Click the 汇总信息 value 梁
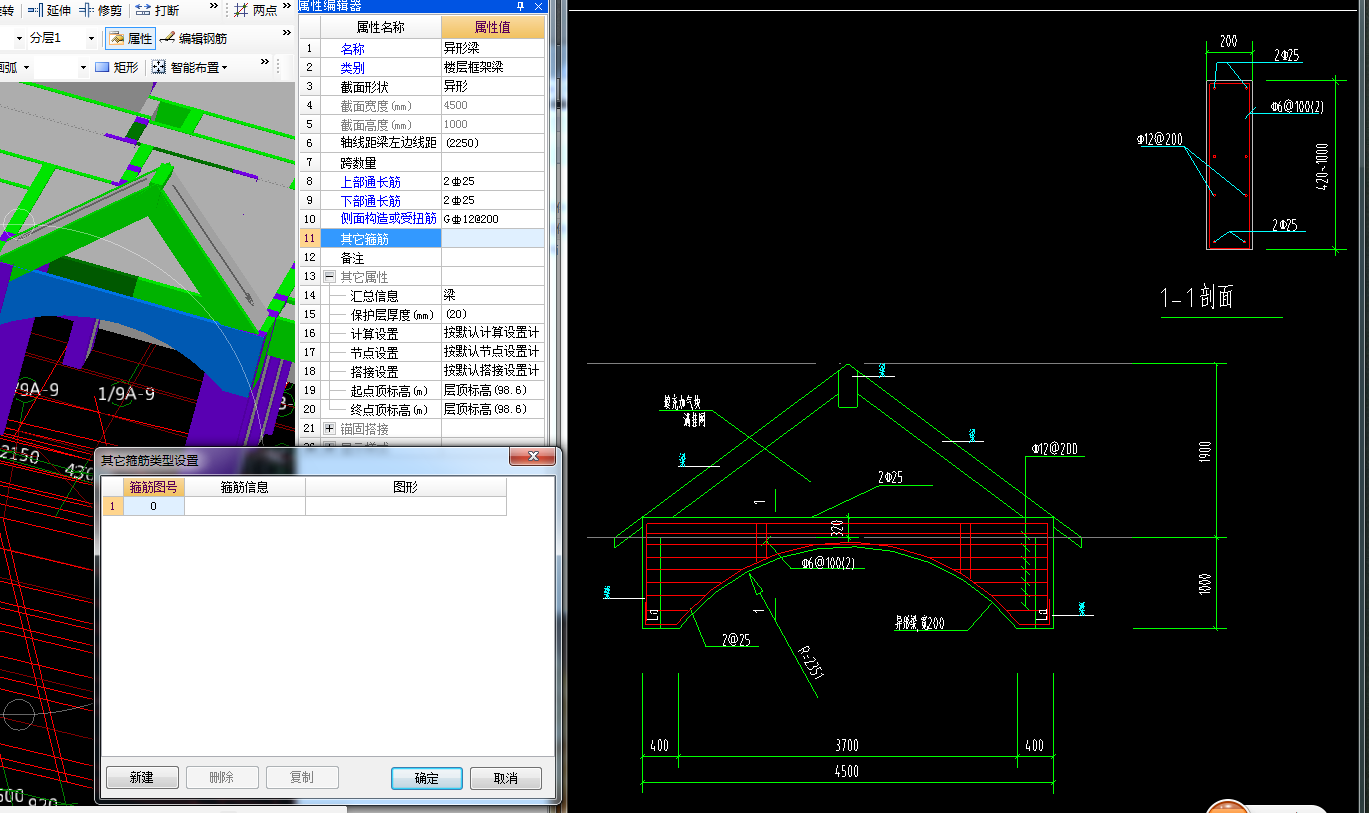This screenshot has width=1369, height=813. [x=493, y=296]
